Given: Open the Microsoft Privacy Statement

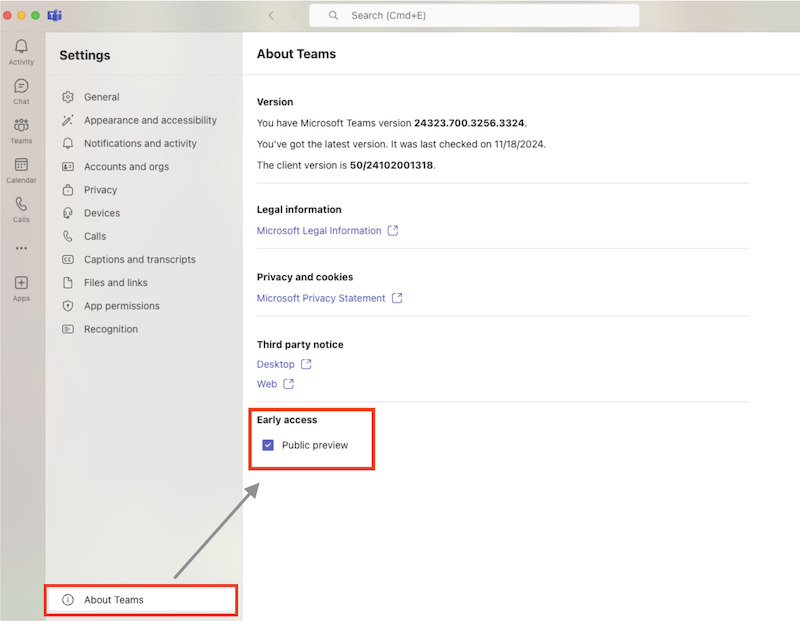Looking at the screenshot, I should tap(320, 297).
